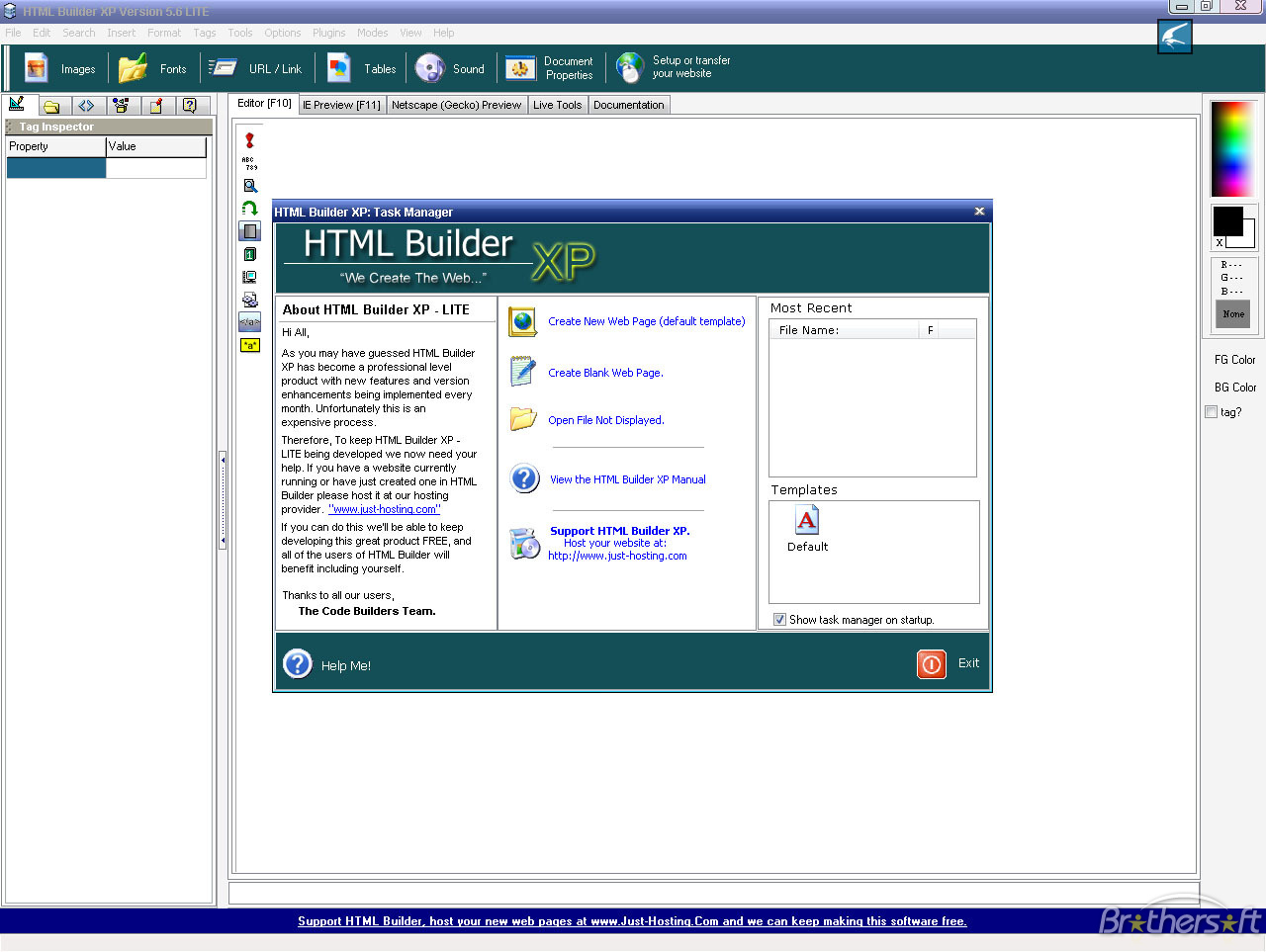
Task: Open the Help menu
Action: pos(444,33)
